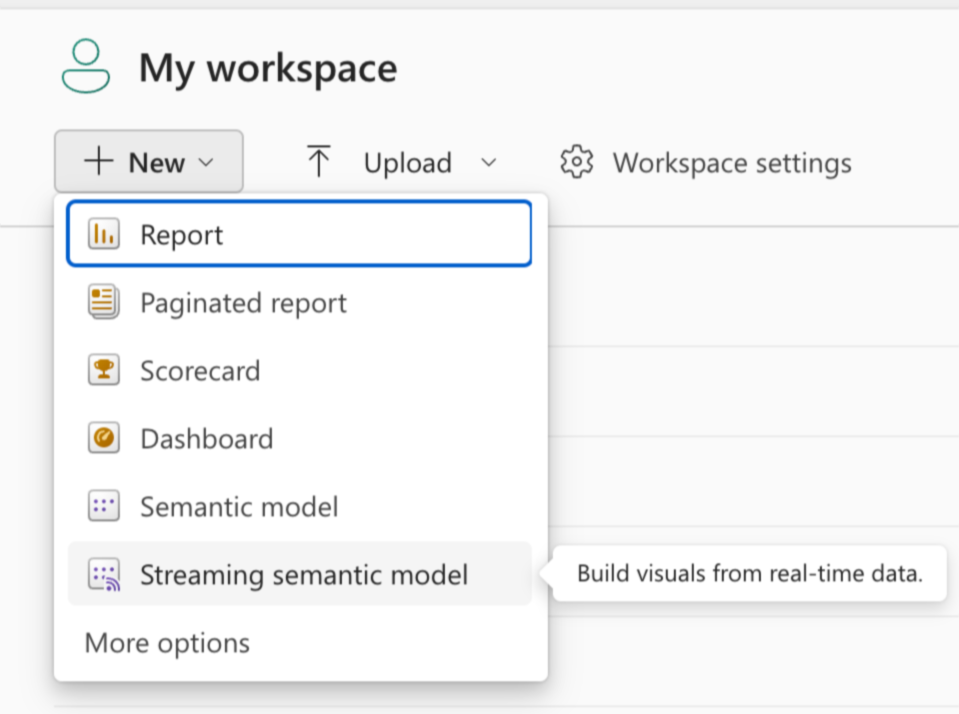Expand the Upload dropdown chevron
This screenshot has height=714, width=959.
pyautogui.click(x=488, y=163)
